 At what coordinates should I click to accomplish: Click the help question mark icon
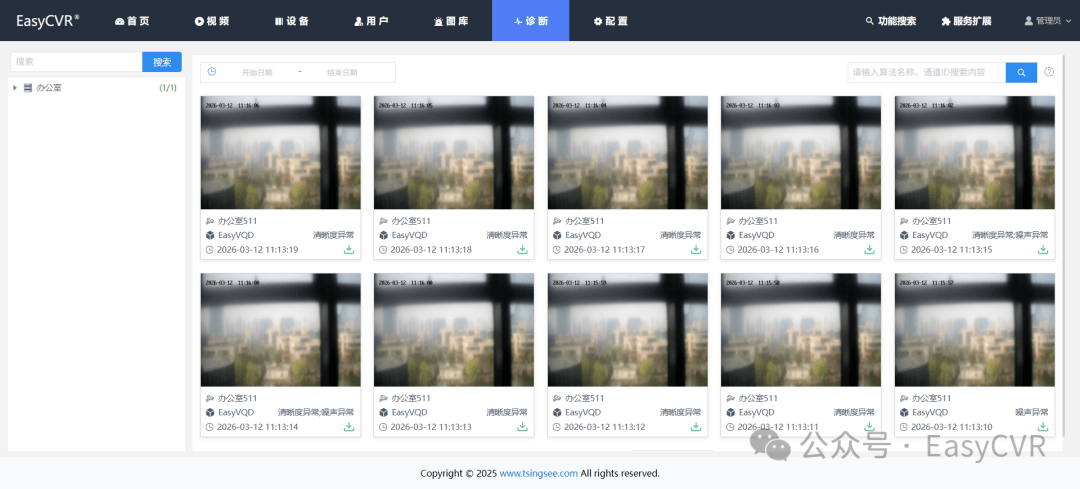(x=1049, y=72)
